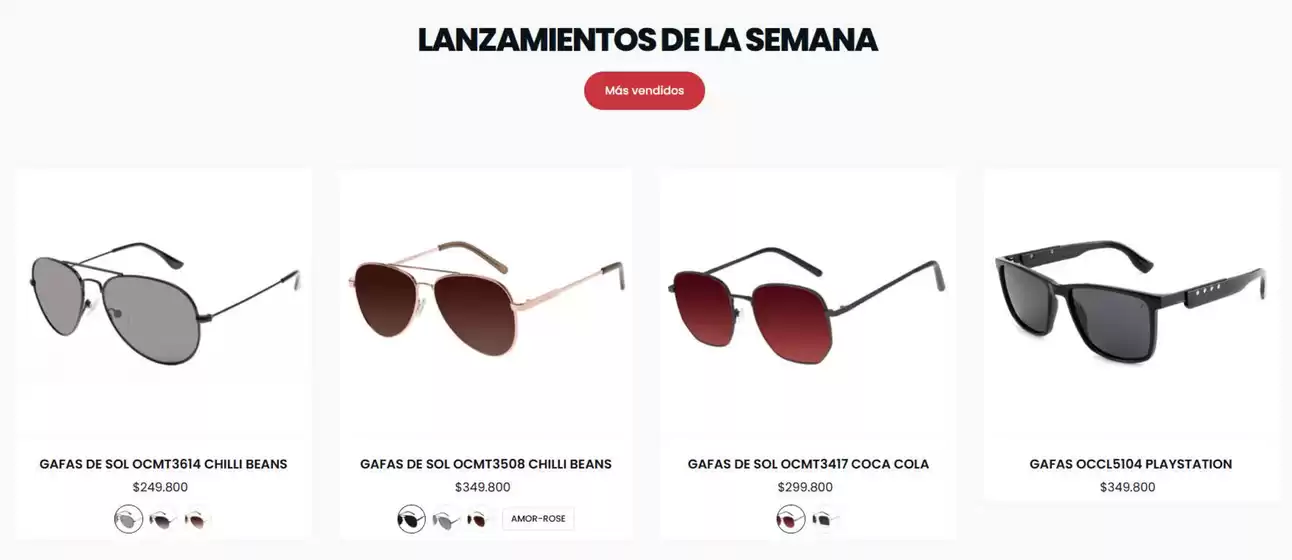Open the GAFAS DE SOL OCMT3614 CHILLI BEANS title

[x=163, y=464]
